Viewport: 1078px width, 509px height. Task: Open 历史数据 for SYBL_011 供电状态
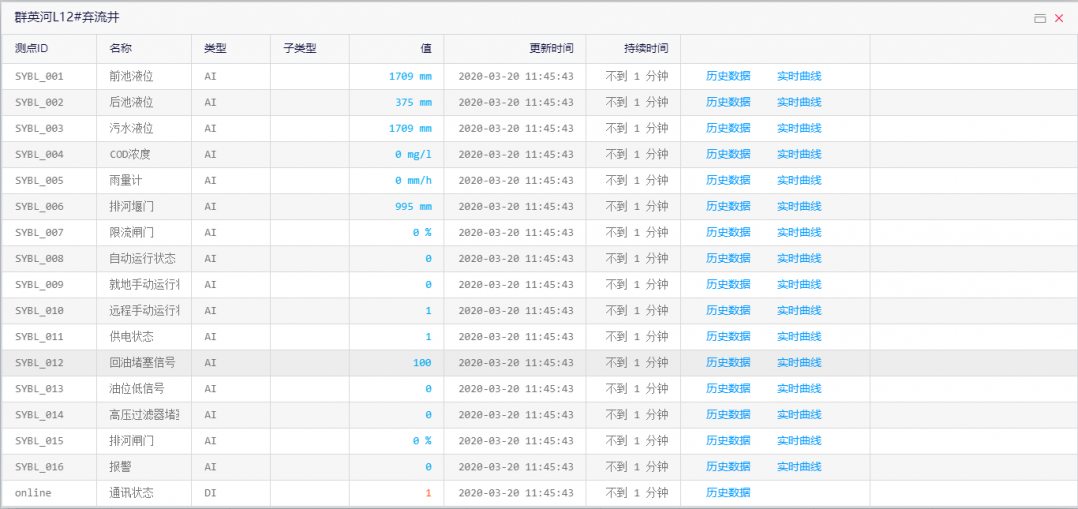[728, 337]
